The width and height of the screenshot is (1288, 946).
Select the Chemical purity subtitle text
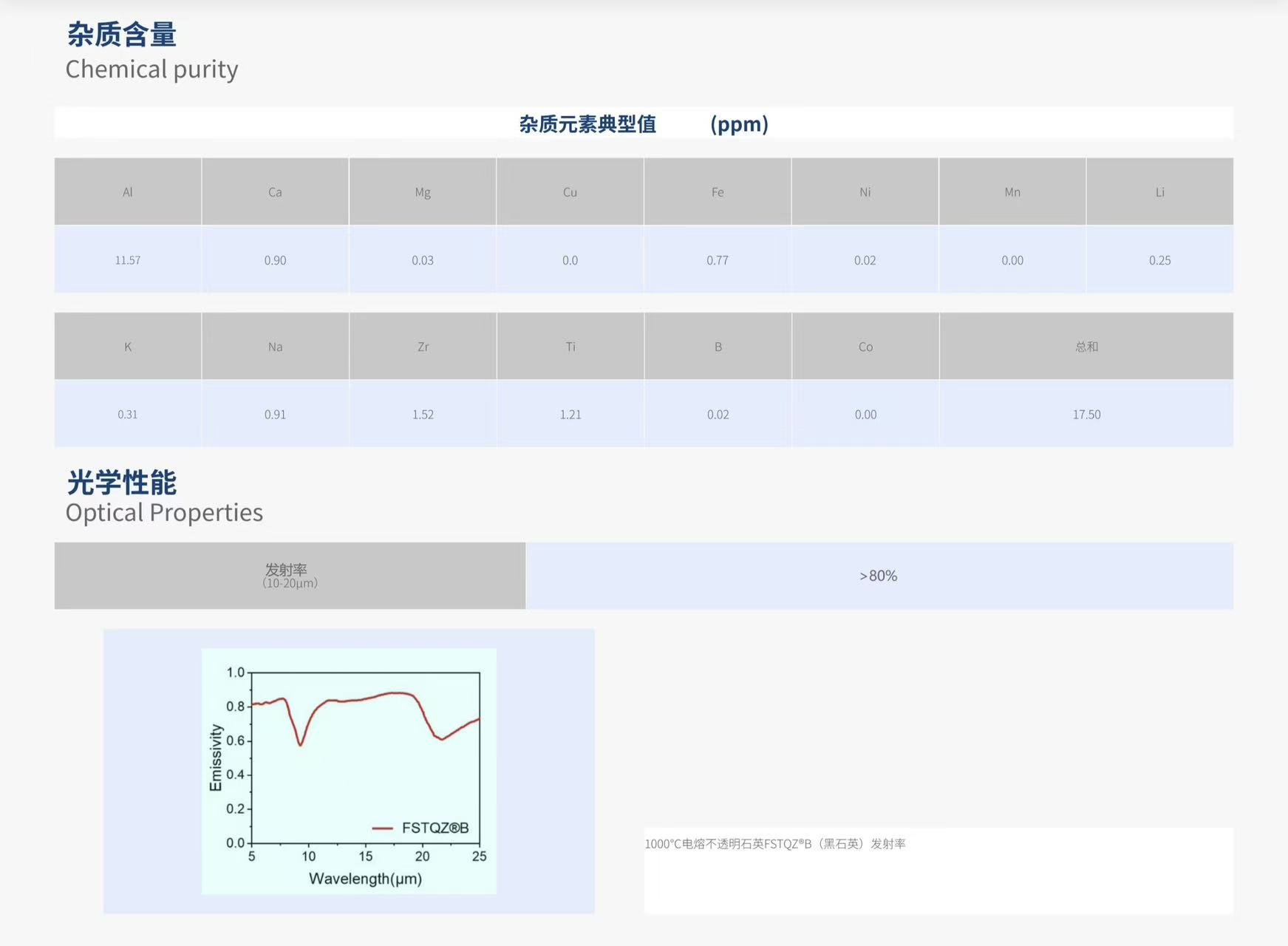pyautogui.click(x=151, y=69)
